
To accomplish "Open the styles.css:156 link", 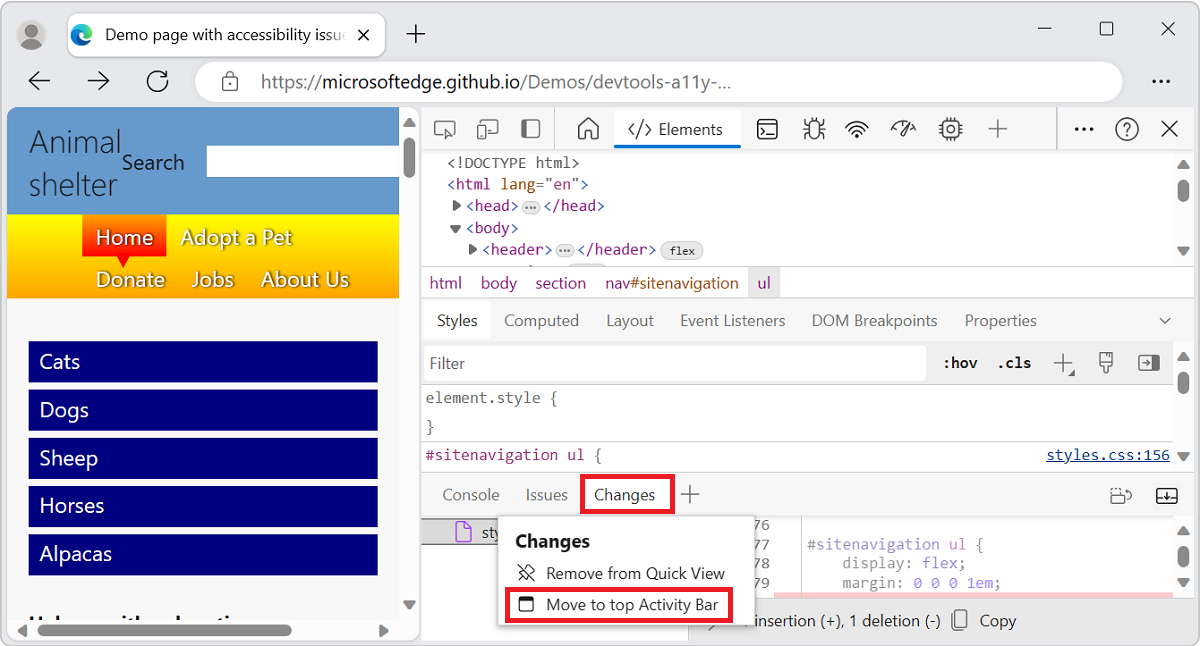I will point(1107,454).
